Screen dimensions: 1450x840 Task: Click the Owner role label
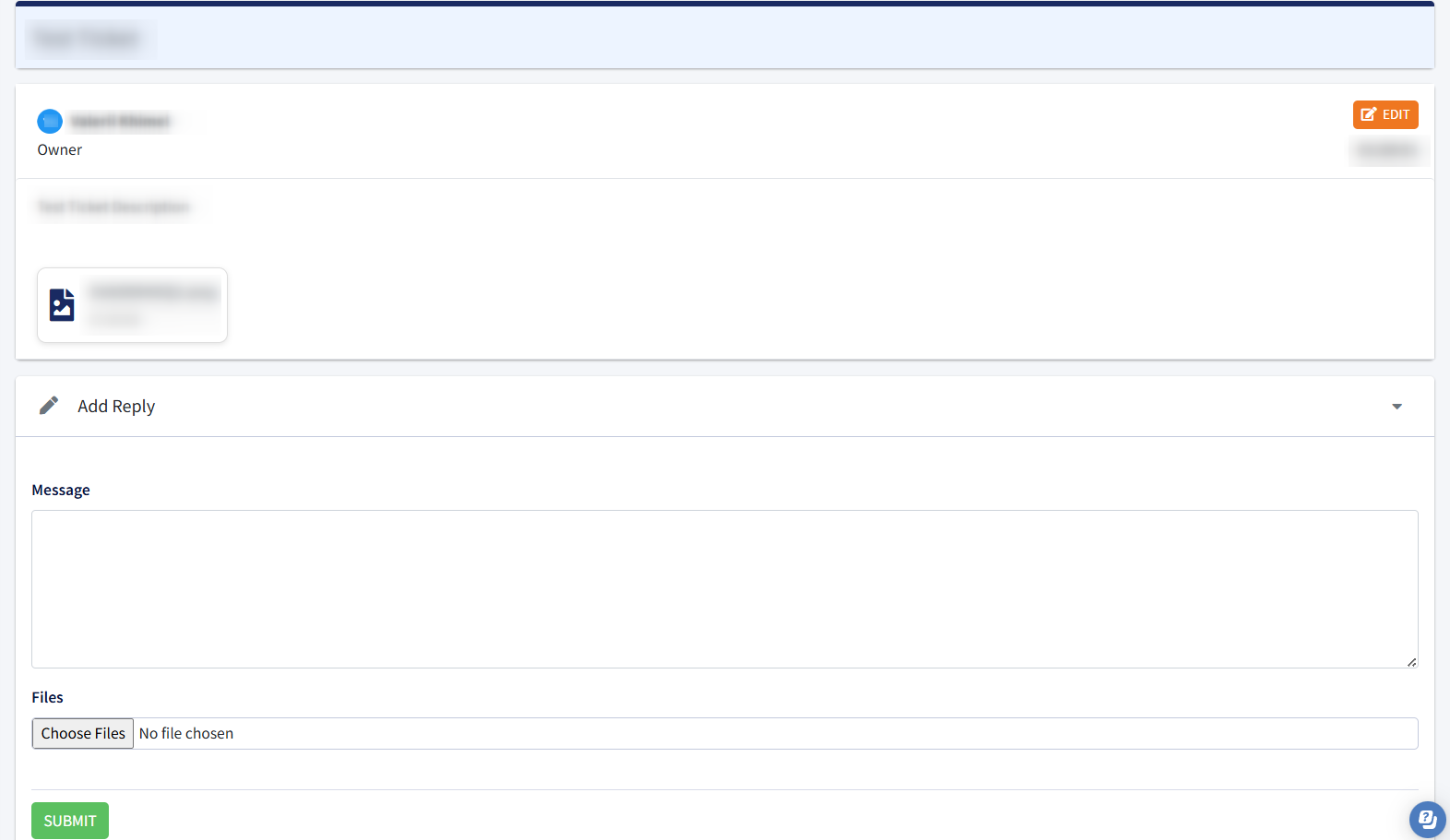tap(60, 150)
